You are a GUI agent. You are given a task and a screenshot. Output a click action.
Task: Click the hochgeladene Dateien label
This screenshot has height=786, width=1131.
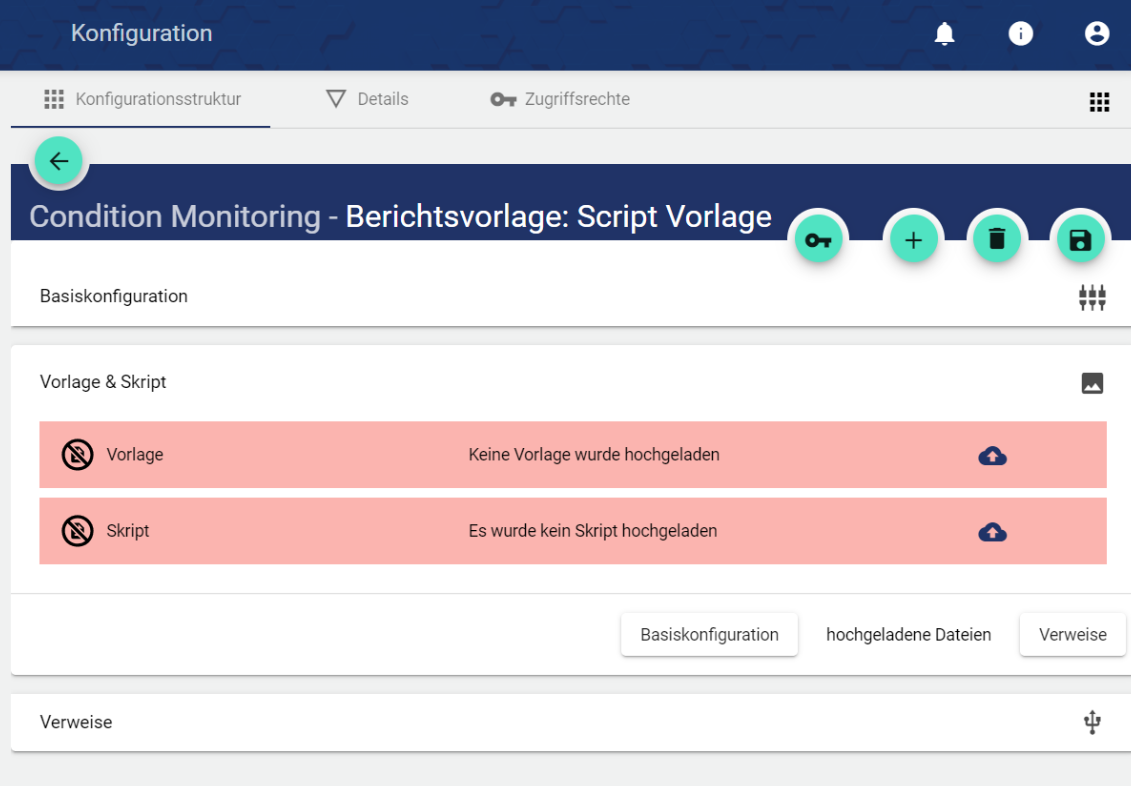908,635
